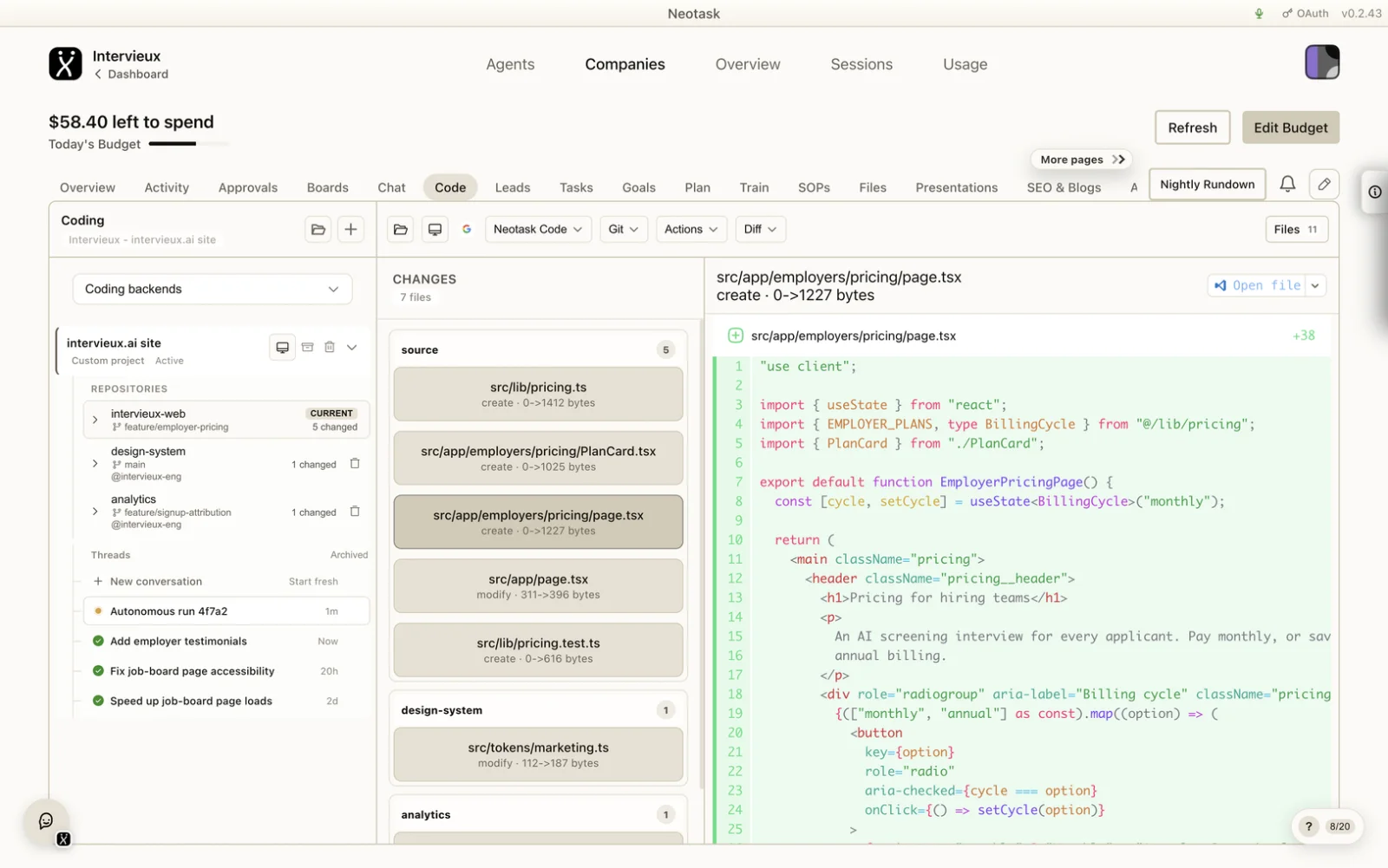Open the Leads tab
This screenshot has height=868, width=1388.
click(513, 187)
